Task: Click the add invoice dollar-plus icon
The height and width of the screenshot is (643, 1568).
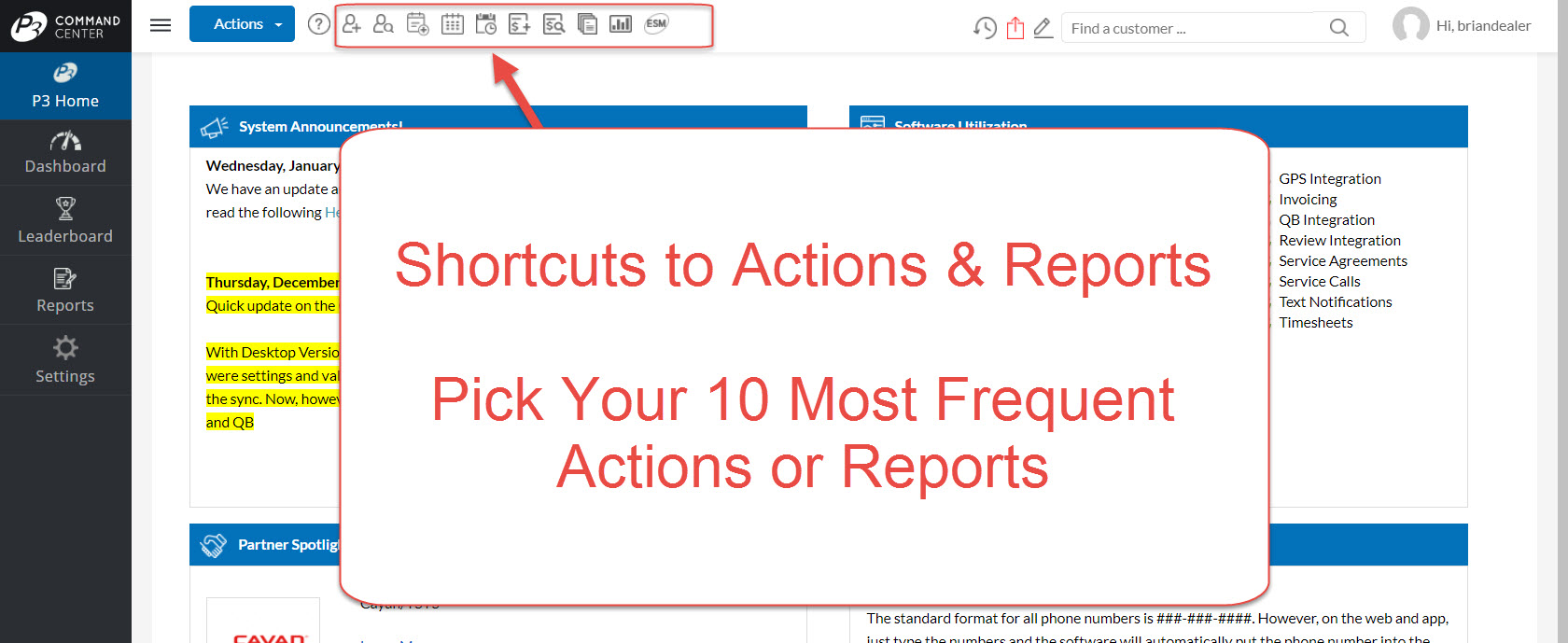Action: coord(520,24)
